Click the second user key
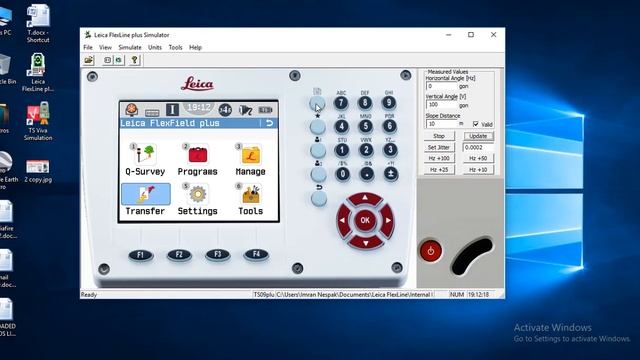The image size is (640, 360). pyautogui.click(x=318, y=175)
